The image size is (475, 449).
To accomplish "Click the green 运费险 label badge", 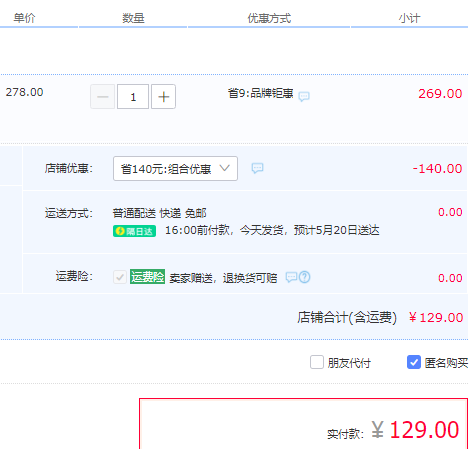I will [147, 277].
